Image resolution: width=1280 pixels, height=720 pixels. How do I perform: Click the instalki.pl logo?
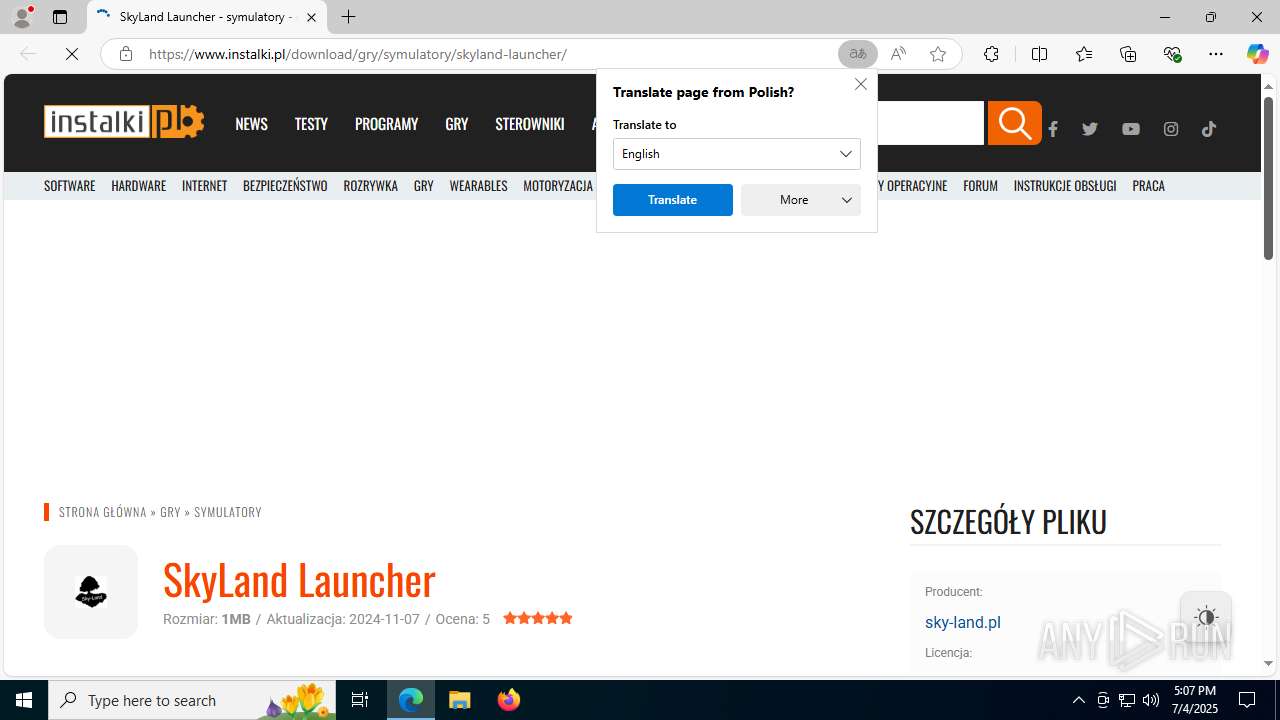[x=124, y=122]
